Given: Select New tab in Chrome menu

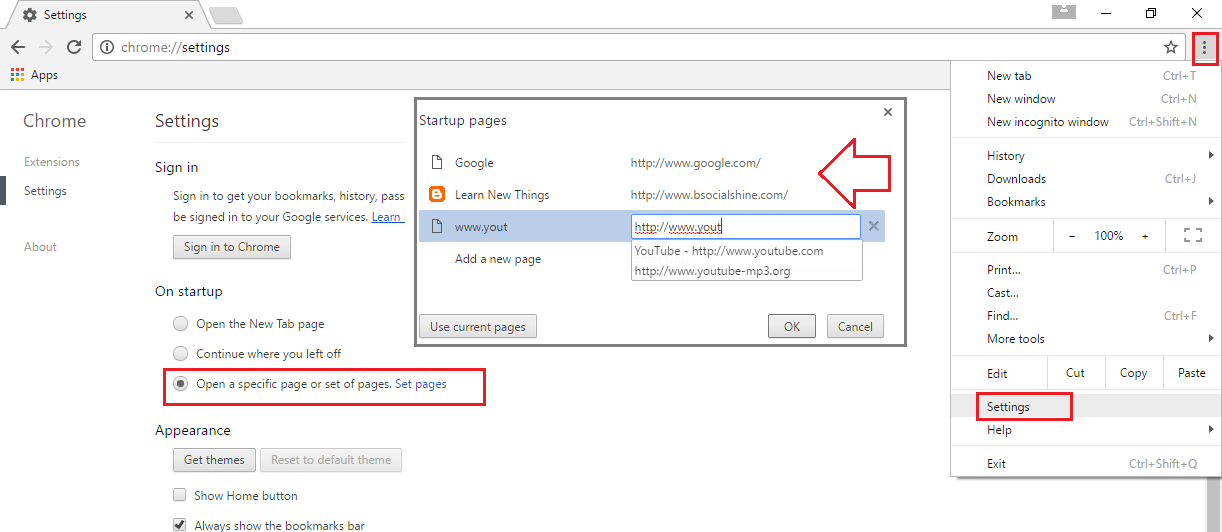Looking at the screenshot, I should [x=1086, y=76].
